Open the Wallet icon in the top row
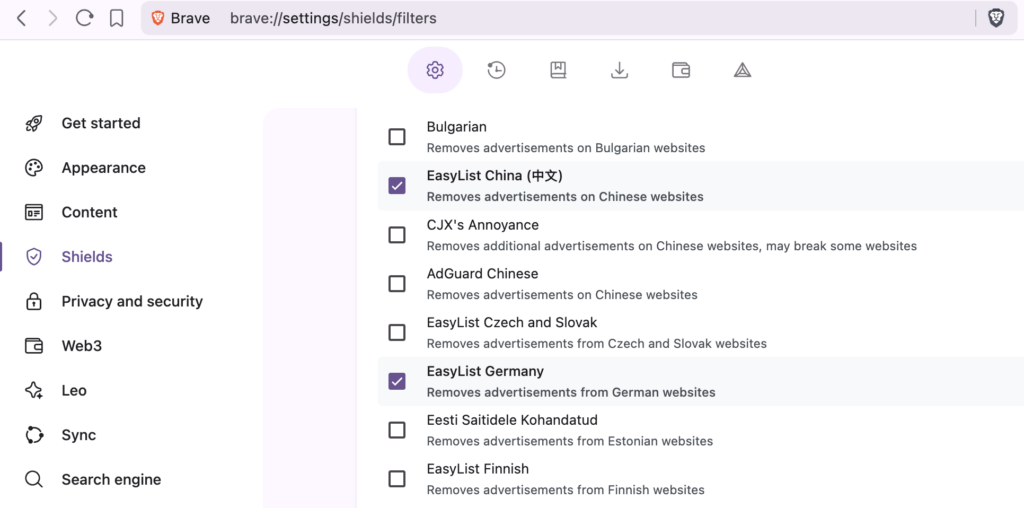The height and width of the screenshot is (508, 1024). (x=681, y=70)
